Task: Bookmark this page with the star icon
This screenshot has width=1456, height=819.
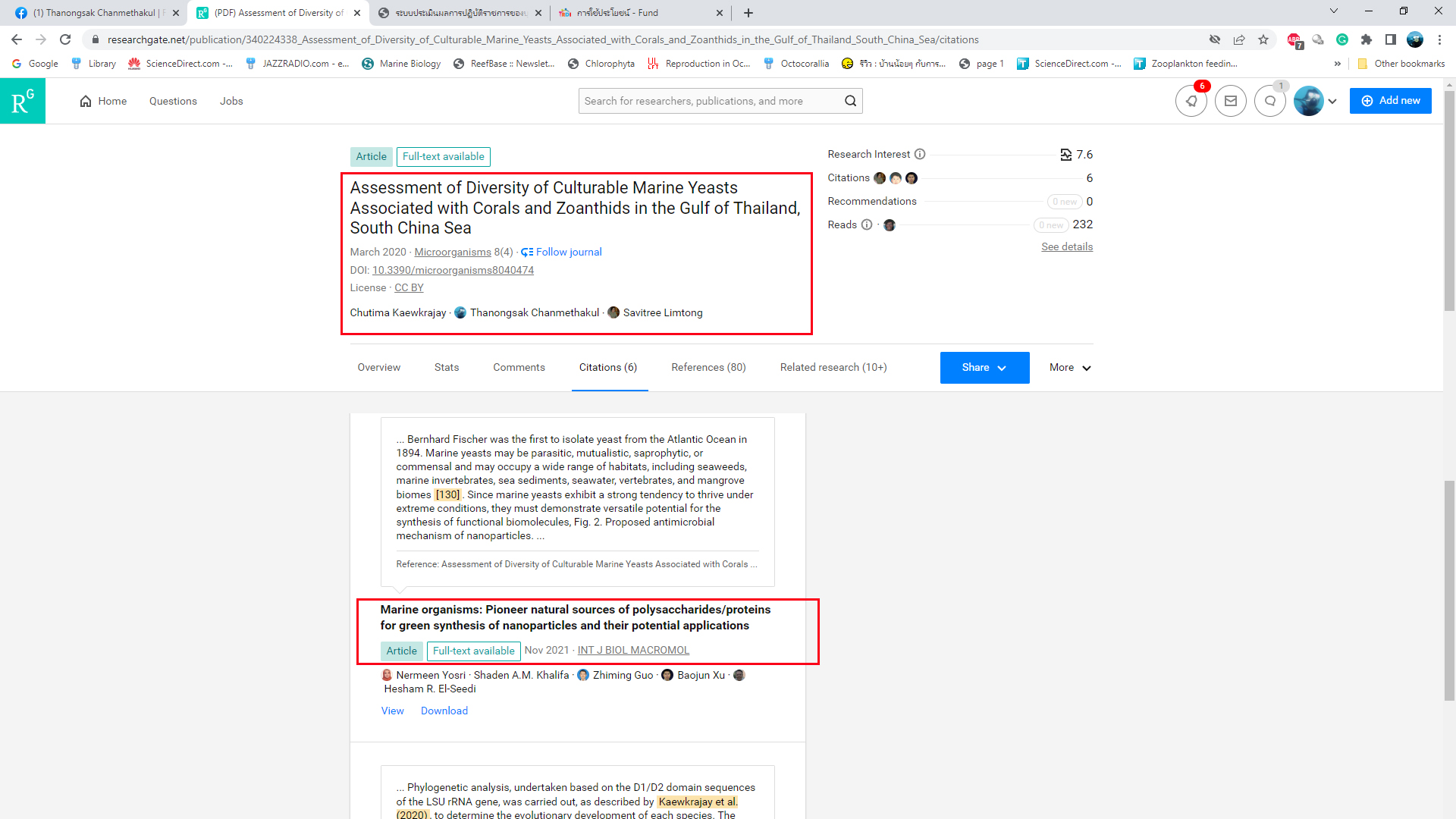Action: [1263, 39]
